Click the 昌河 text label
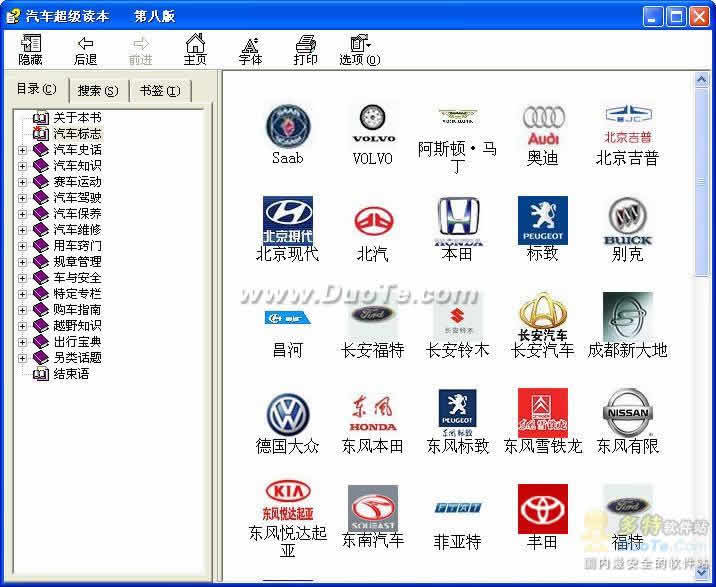 (x=287, y=350)
